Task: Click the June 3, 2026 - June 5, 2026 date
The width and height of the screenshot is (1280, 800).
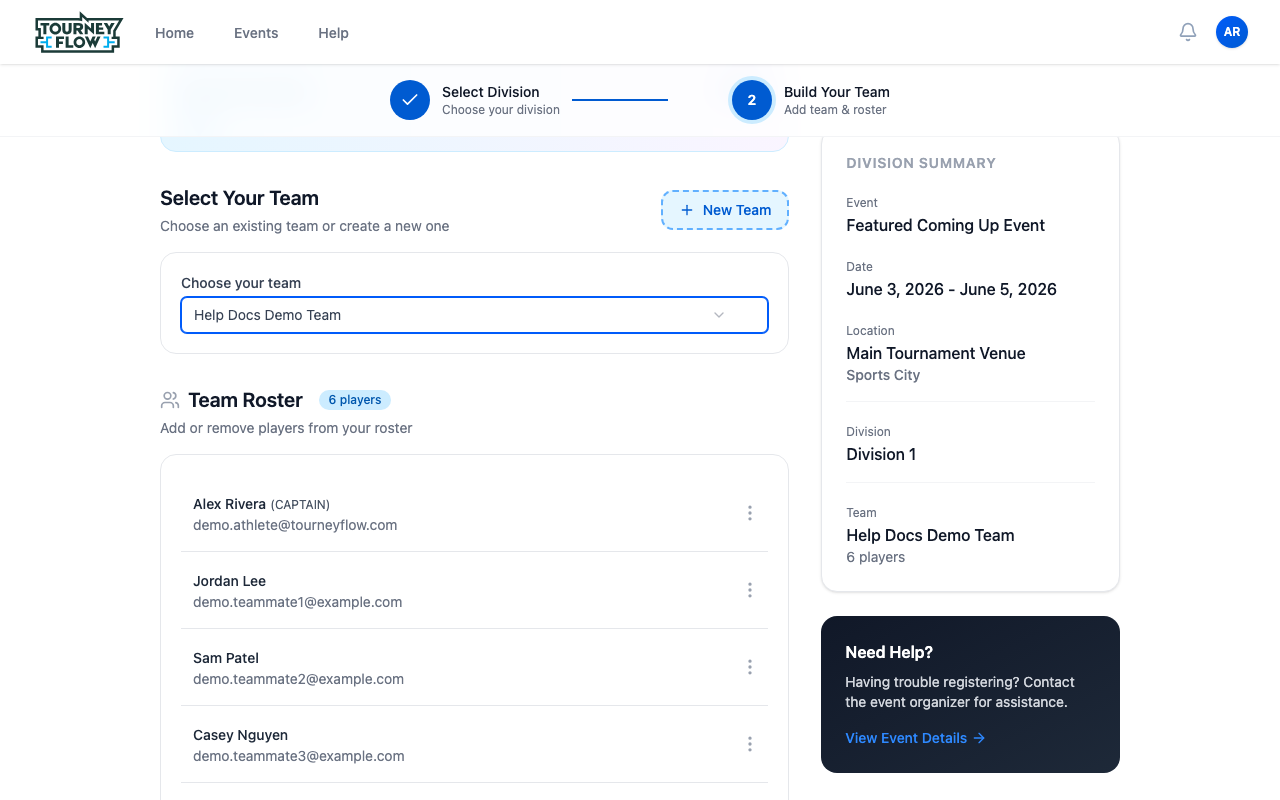Action: (x=952, y=289)
